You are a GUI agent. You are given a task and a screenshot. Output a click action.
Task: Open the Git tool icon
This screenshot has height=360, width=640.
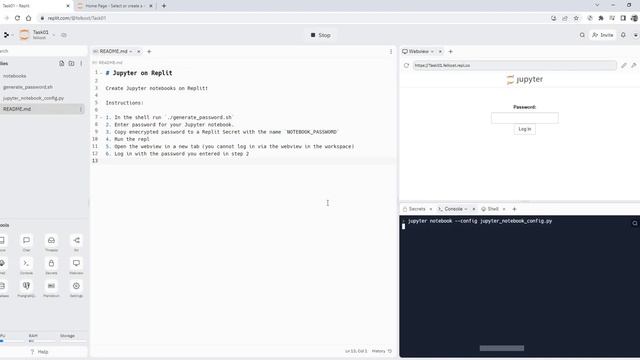(76, 240)
